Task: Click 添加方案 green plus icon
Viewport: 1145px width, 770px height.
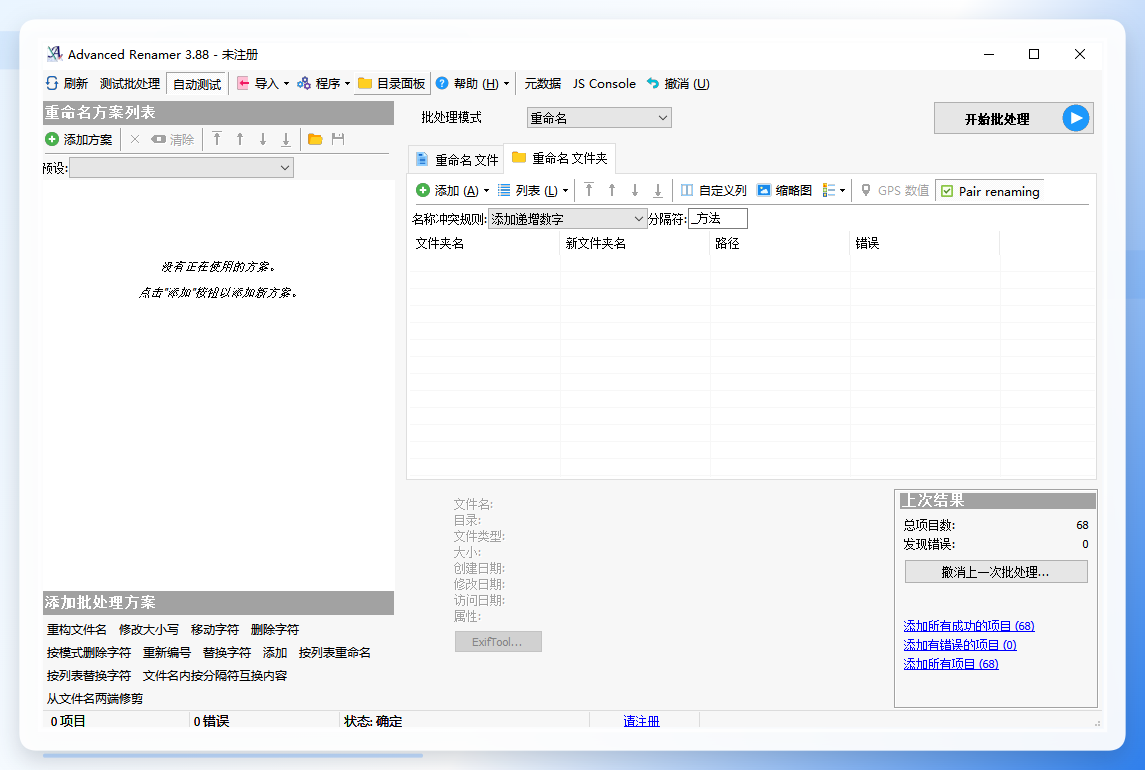Action: click(x=52, y=139)
